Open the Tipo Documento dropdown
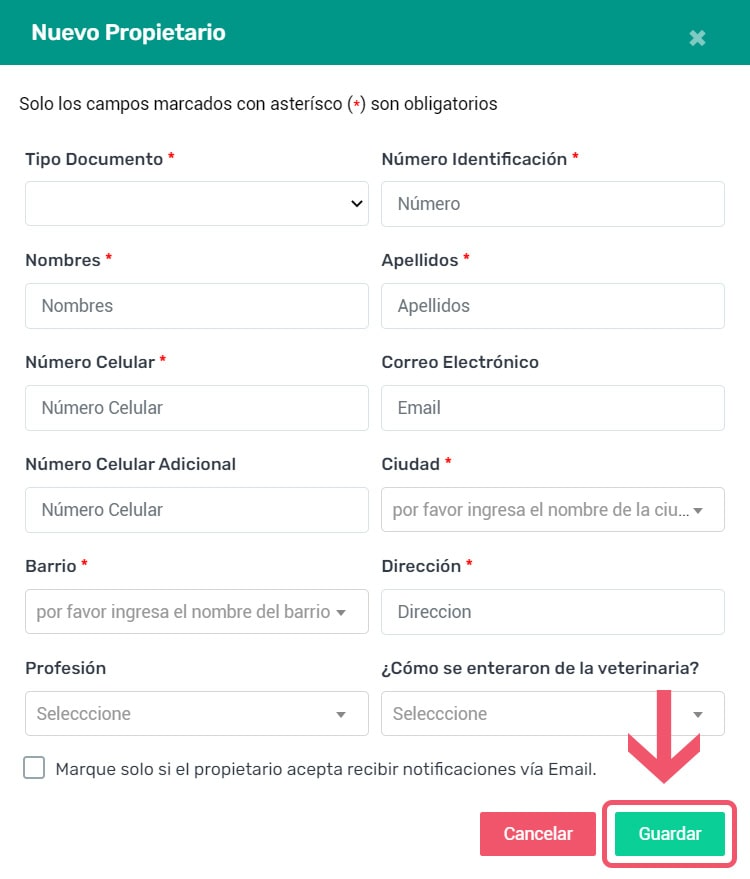This screenshot has width=750, height=879. coord(197,203)
